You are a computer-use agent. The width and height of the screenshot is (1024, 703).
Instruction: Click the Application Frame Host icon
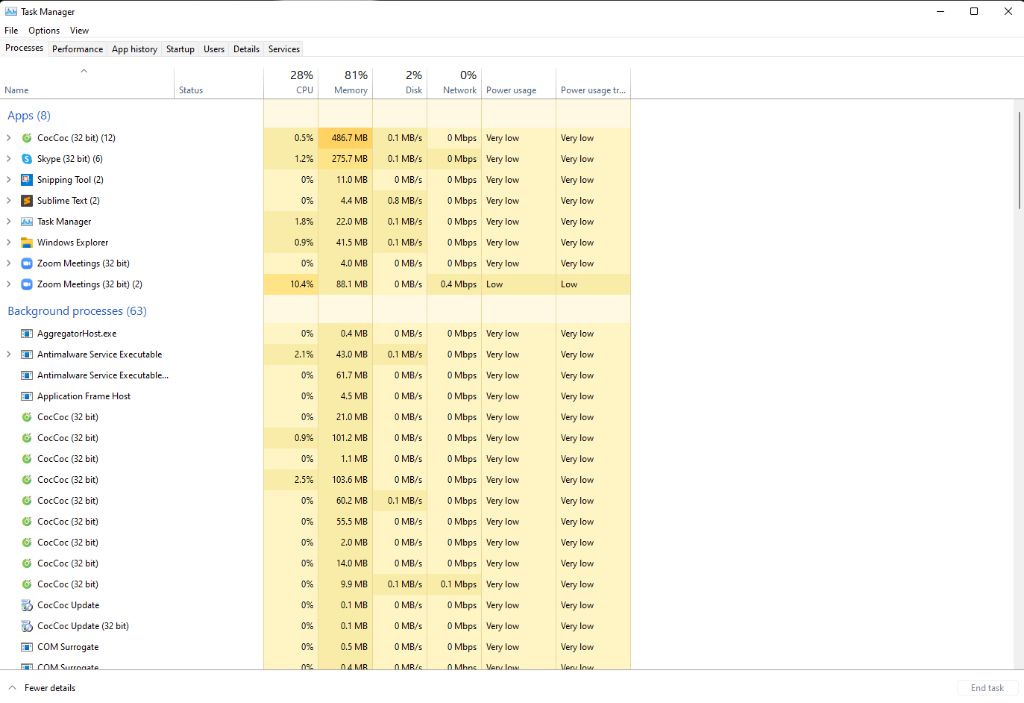pyautogui.click(x=27, y=396)
